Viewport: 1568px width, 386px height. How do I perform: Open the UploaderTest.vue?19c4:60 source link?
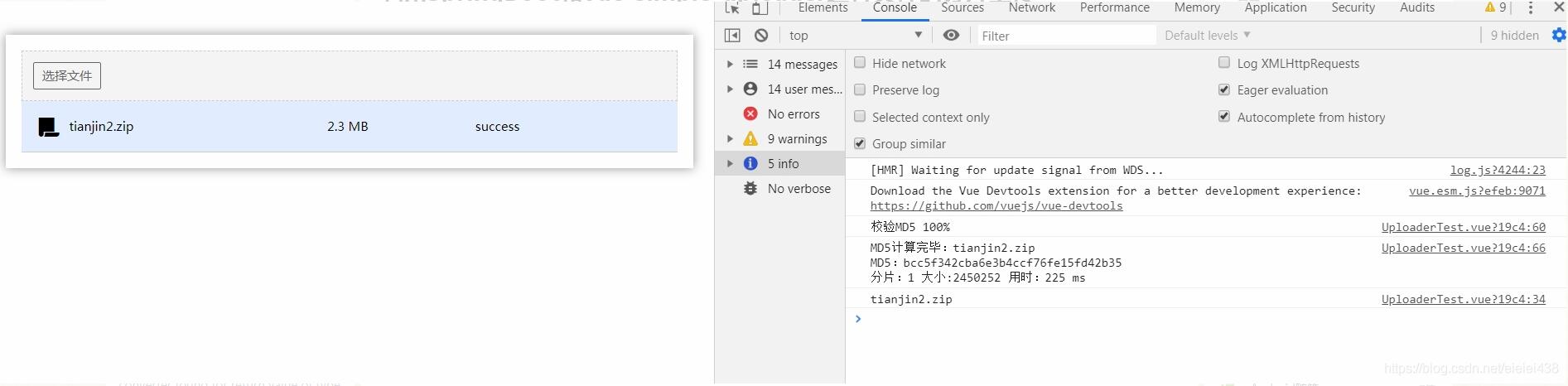pos(1463,227)
